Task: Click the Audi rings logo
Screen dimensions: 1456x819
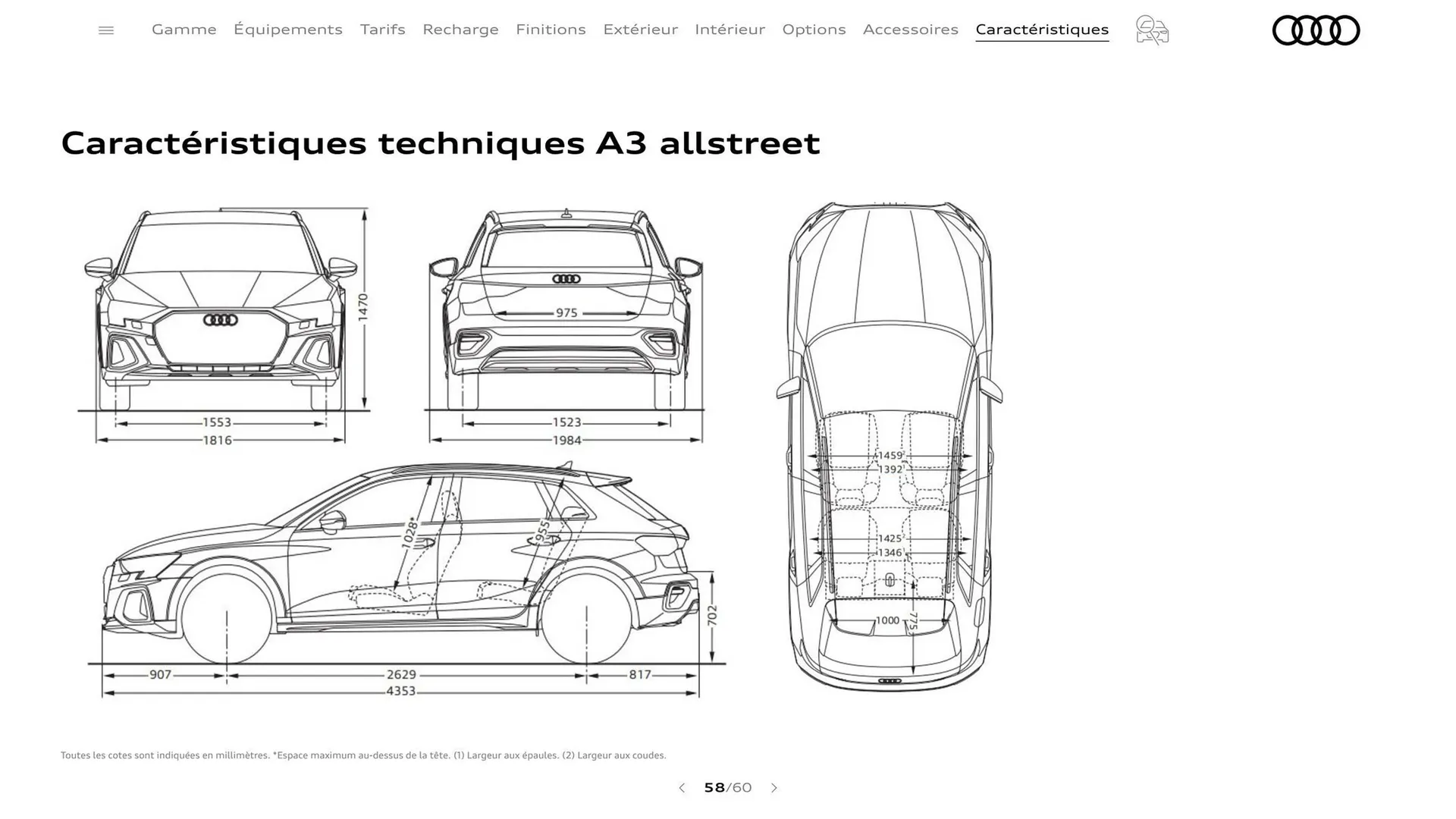Action: coord(1316,31)
